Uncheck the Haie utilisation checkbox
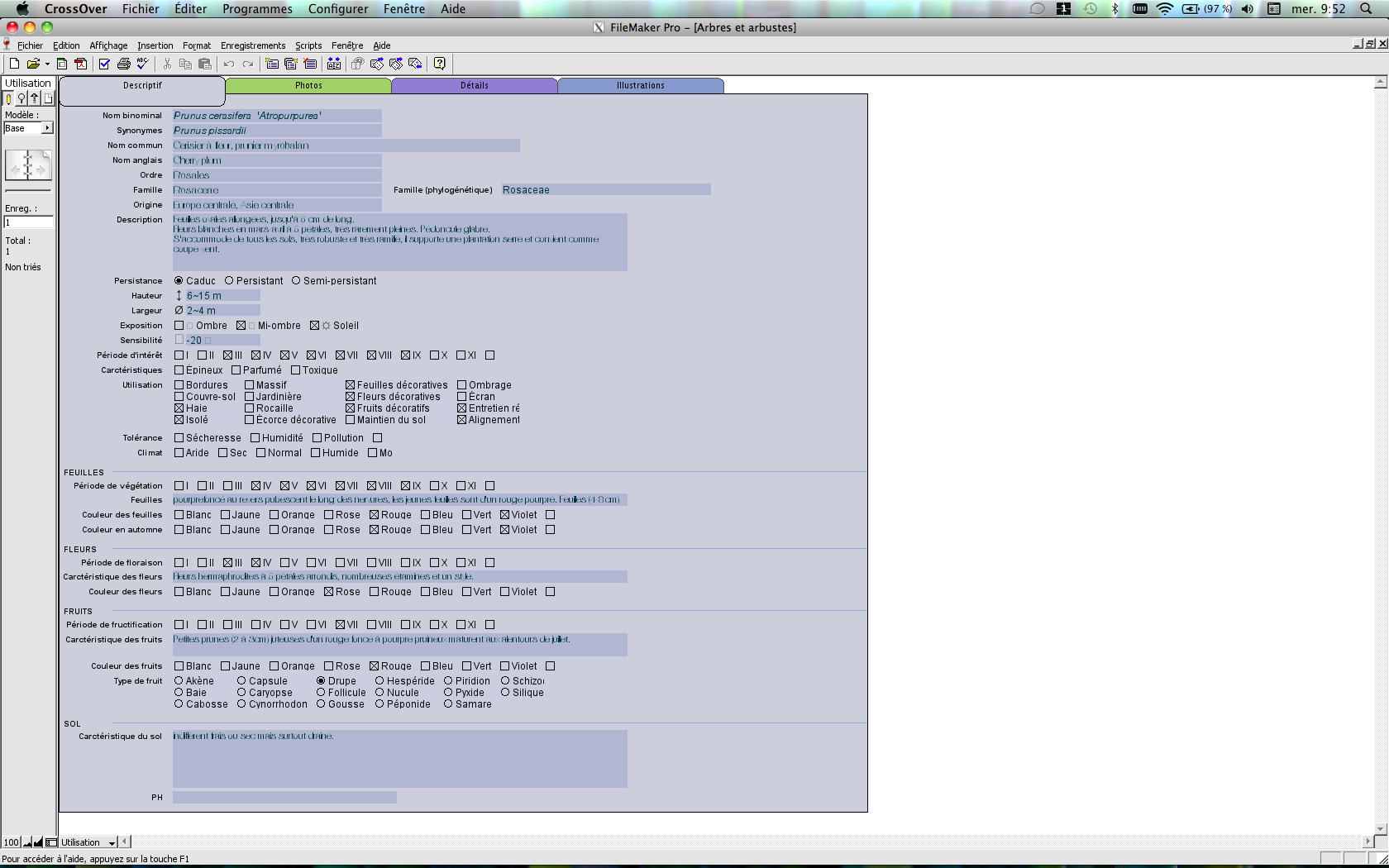The height and width of the screenshot is (868, 1389). pos(179,408)
